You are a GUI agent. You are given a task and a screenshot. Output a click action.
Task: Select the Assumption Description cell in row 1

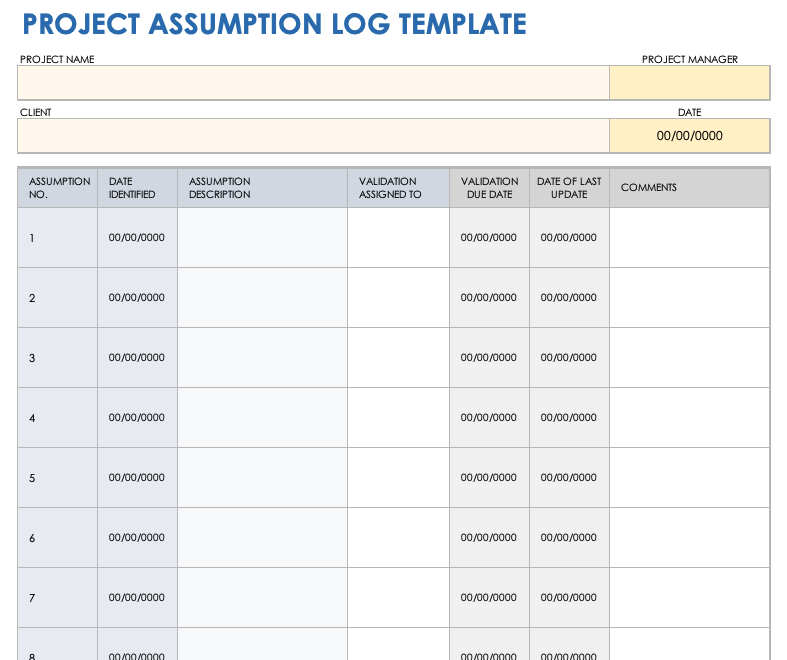pyautogui.click(x=262, y=238)
